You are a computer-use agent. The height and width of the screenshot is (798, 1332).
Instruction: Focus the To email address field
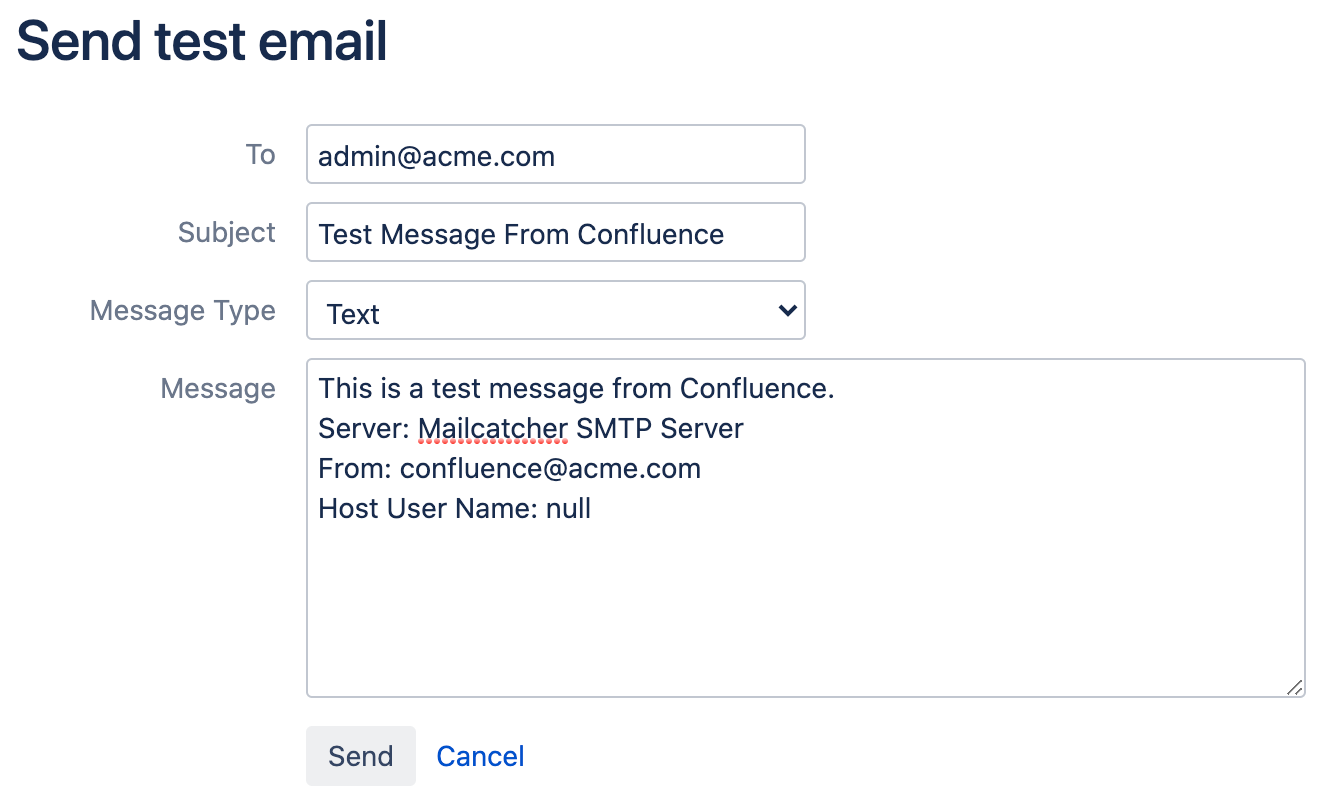pos(555,155)
